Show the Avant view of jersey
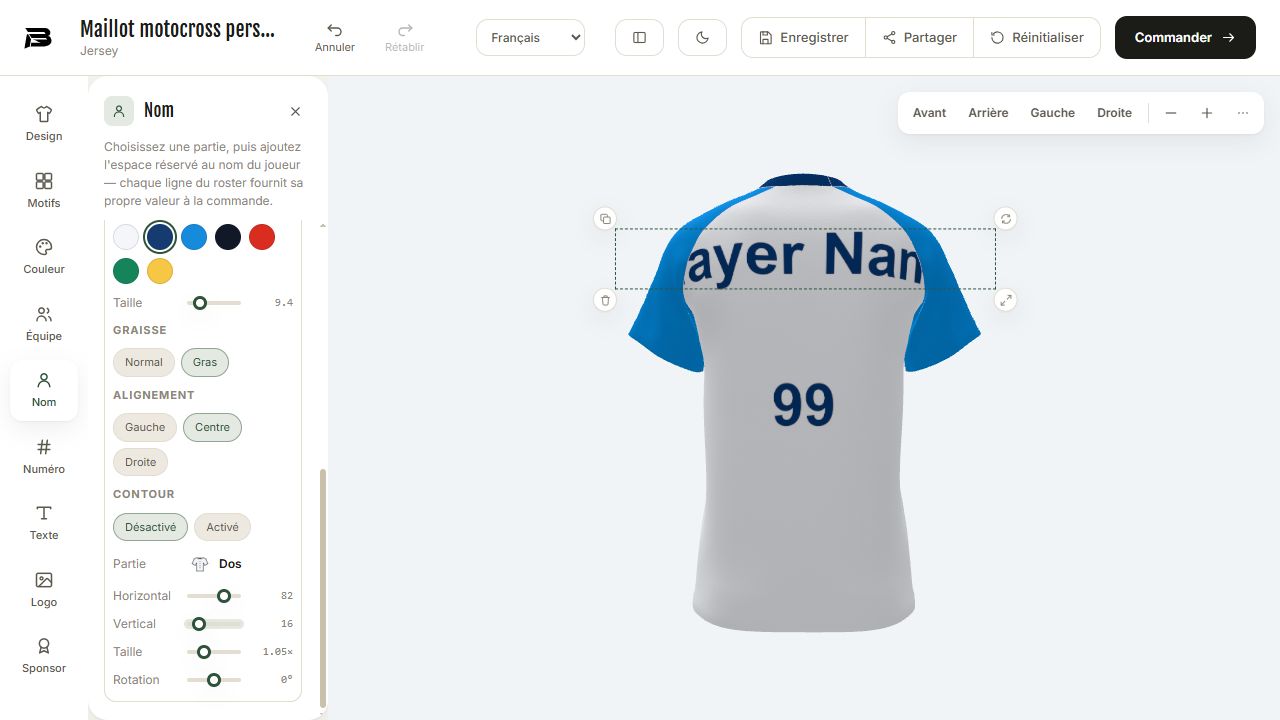The image size is (1280, 720). point(929,113)
